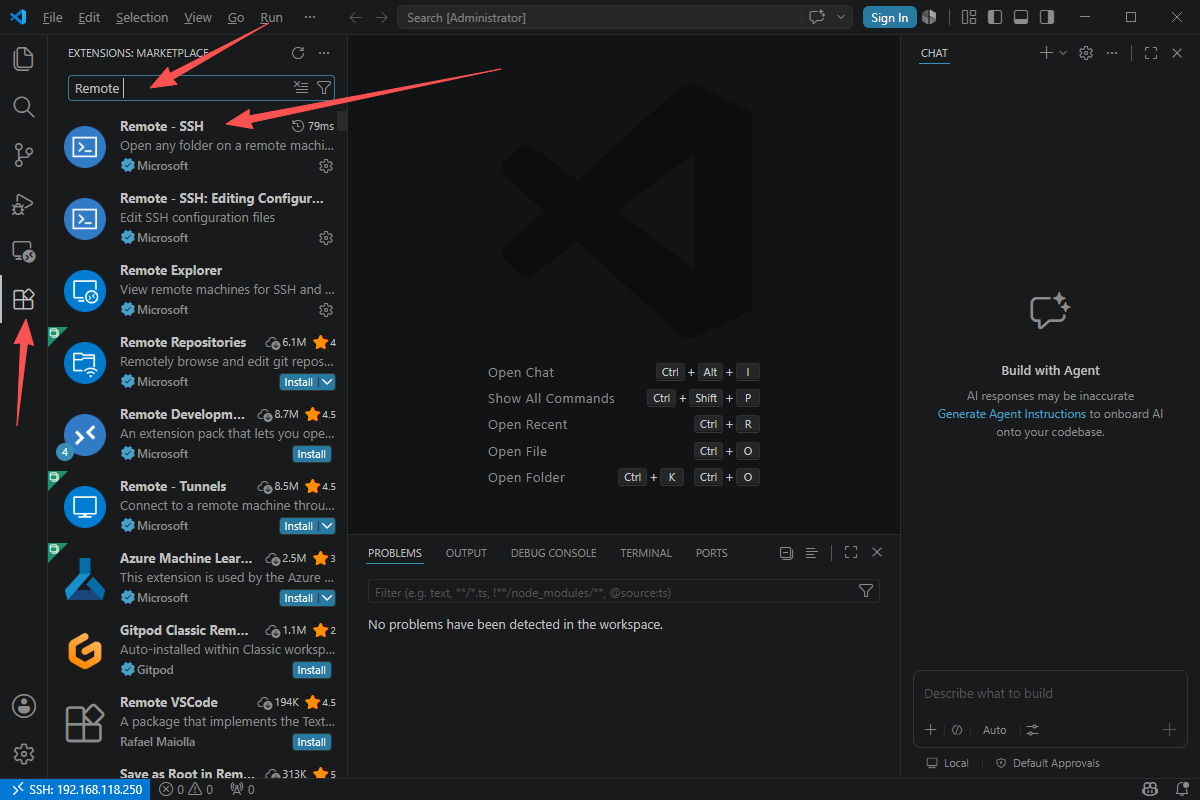Open manage gear for Remote Explorer extension

click(x=325, y=310)
